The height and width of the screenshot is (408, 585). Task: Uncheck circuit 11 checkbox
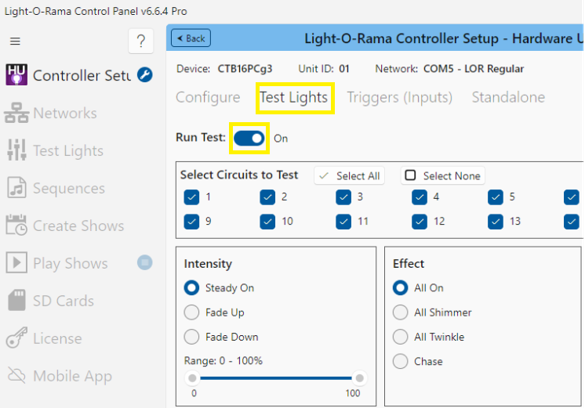(x=343, y=222)
